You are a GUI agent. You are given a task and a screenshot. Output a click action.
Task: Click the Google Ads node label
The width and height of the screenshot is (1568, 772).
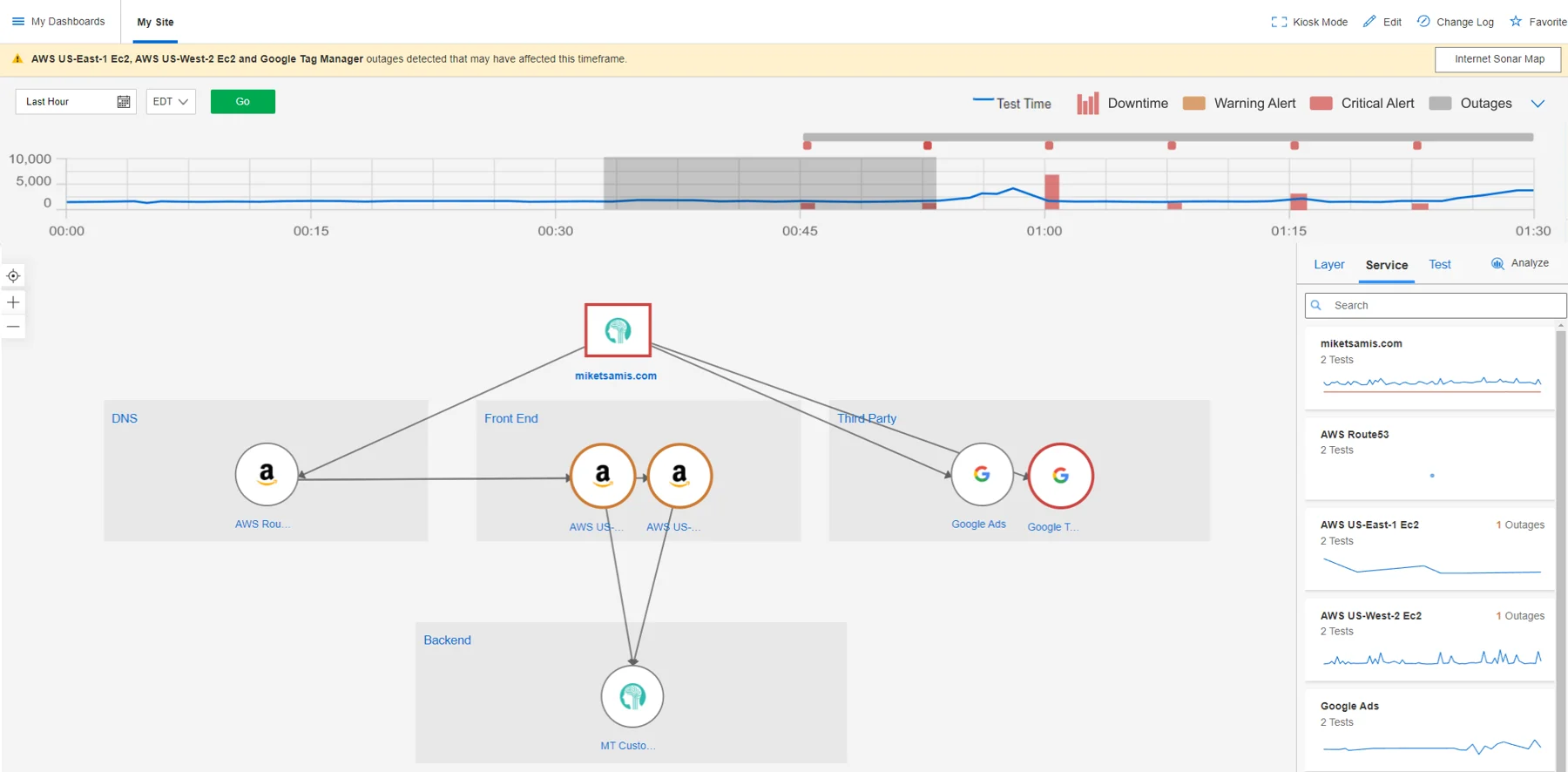click(978, 525)
